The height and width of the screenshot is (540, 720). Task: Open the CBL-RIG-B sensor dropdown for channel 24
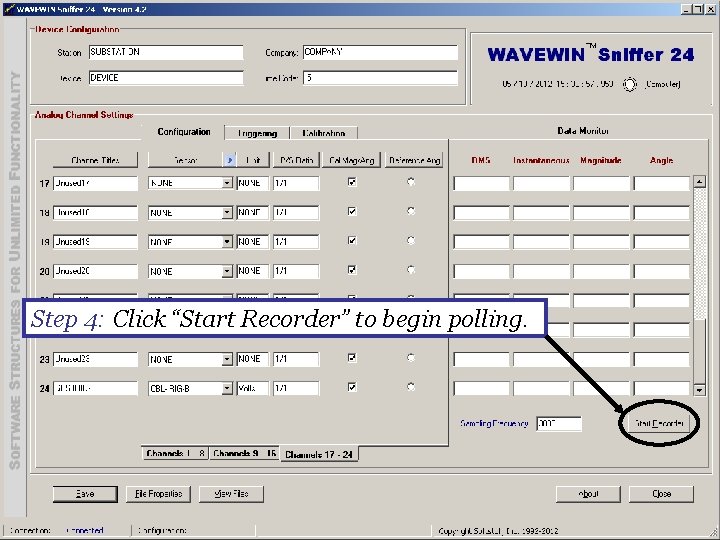tap(227, 388)
